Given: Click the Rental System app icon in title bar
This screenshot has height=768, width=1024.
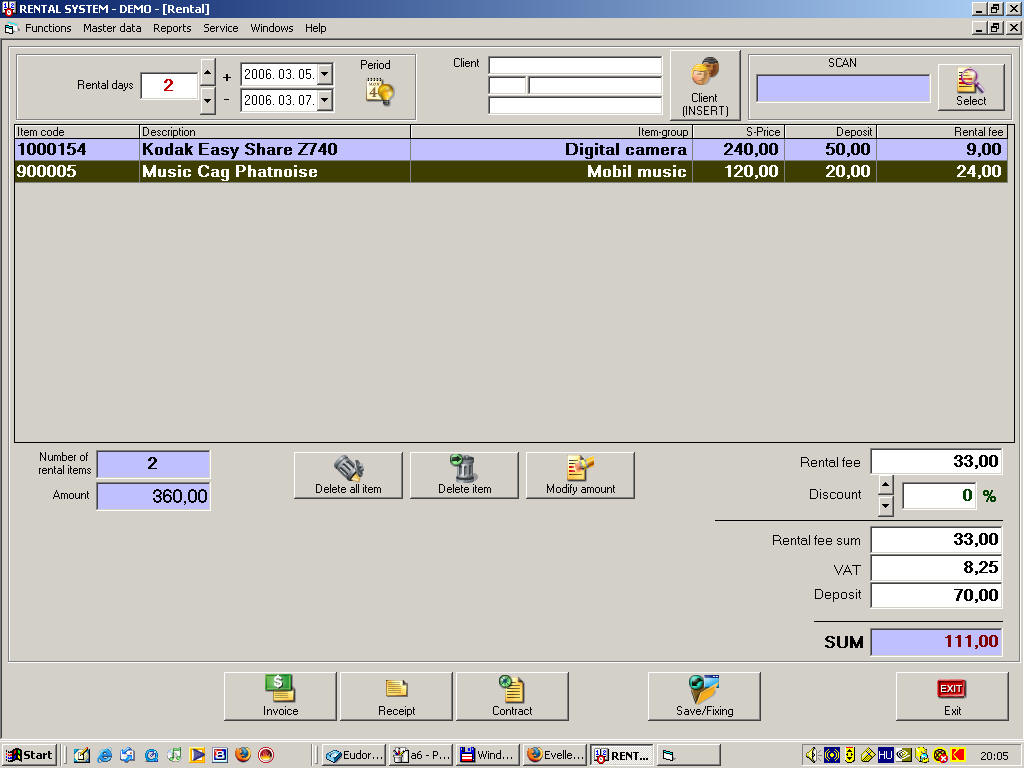Looking at the screenshot, I should (8, 8).
